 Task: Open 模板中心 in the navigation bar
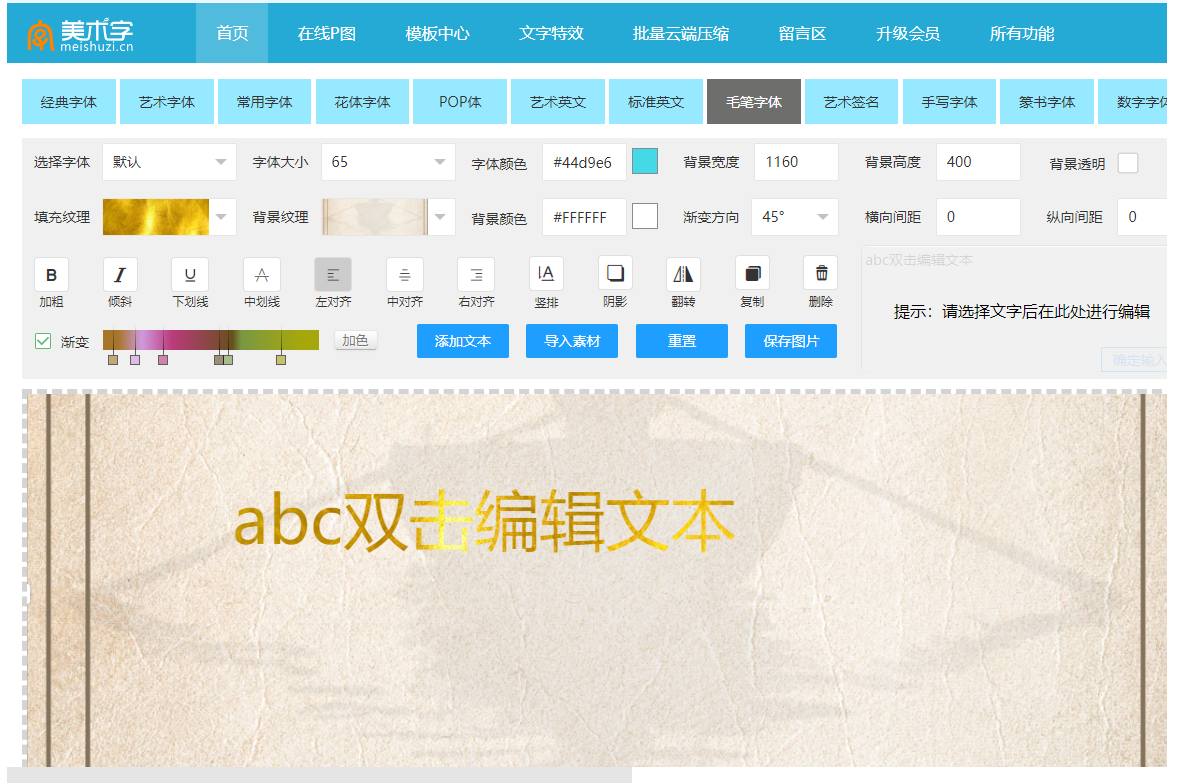click(x=437, y=34)
